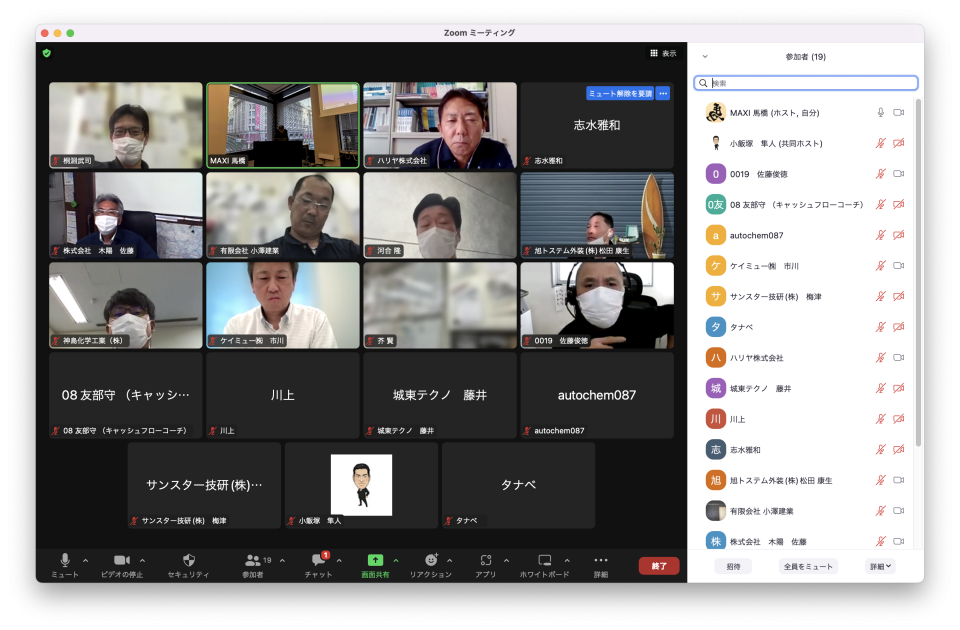Start screen sharing with green 画面共有 icon
960x630 pixels.
375,560
